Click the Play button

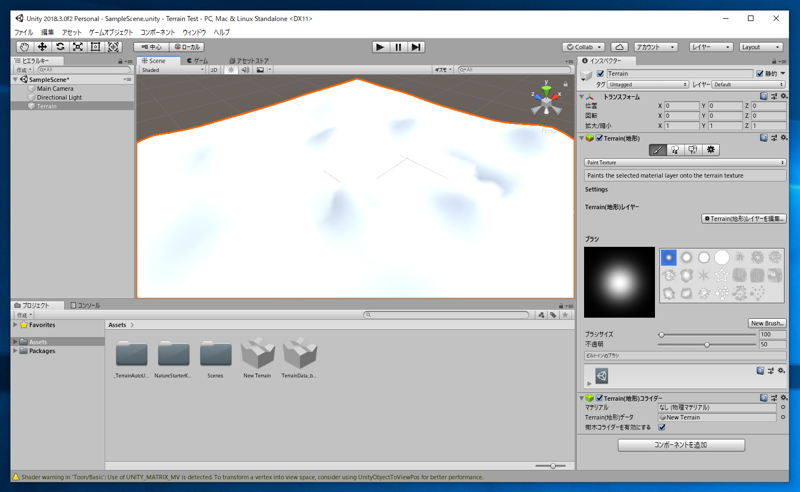tap(380, 47)
